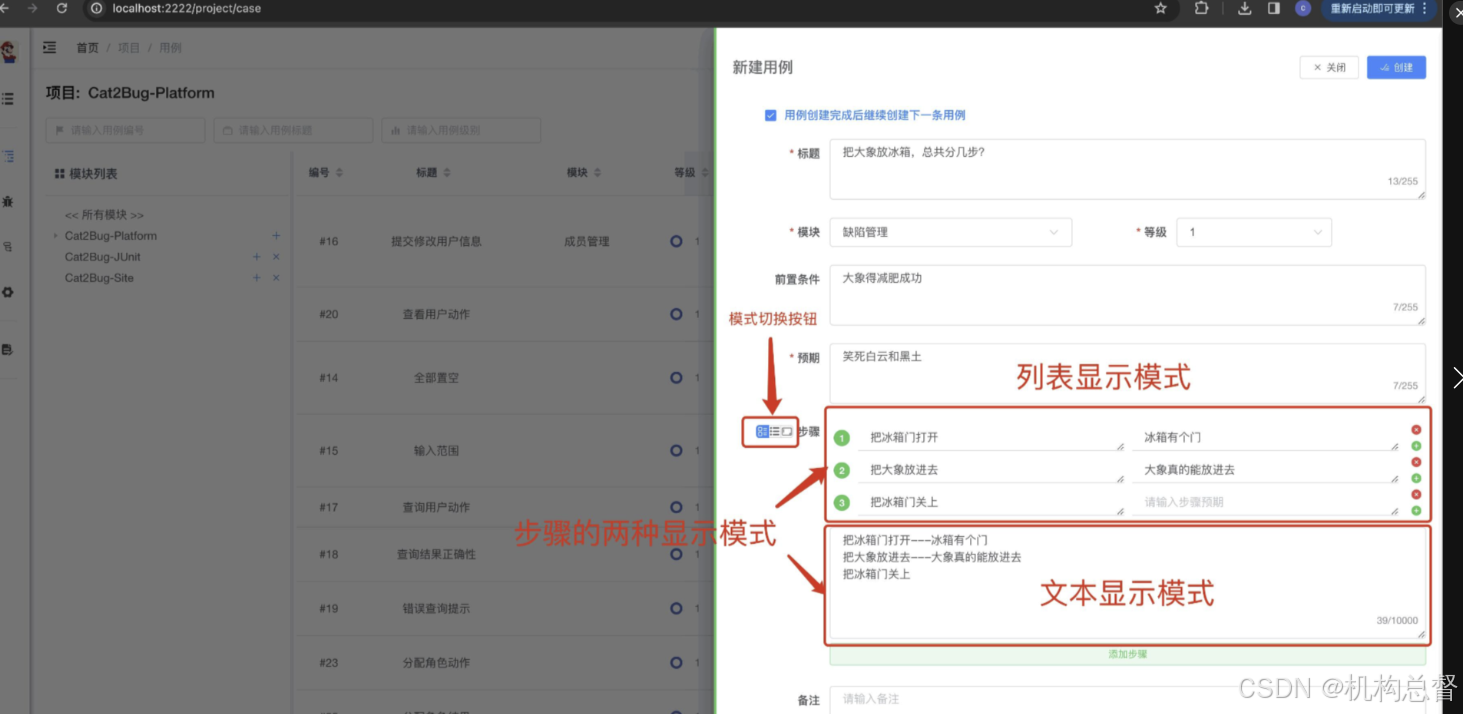Screen dimensions: 1463x714
Task: Click the 成员管理 module cell
Action: (x=586, y=241)
